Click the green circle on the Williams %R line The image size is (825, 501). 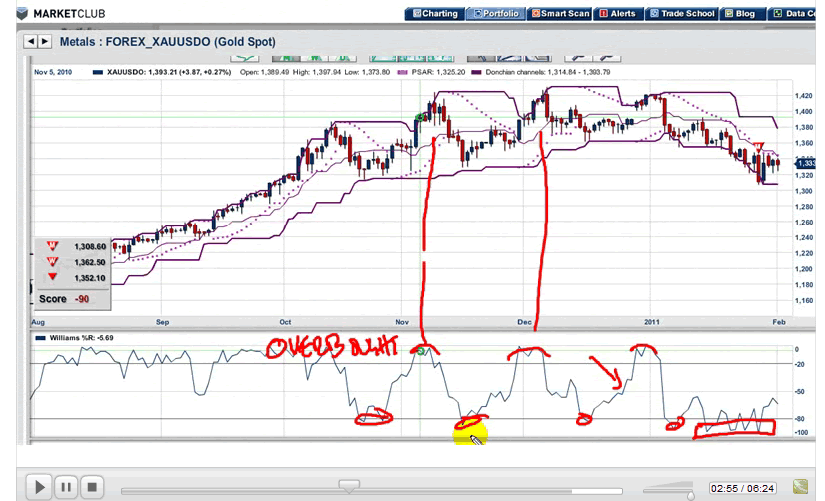pos(420,351)
